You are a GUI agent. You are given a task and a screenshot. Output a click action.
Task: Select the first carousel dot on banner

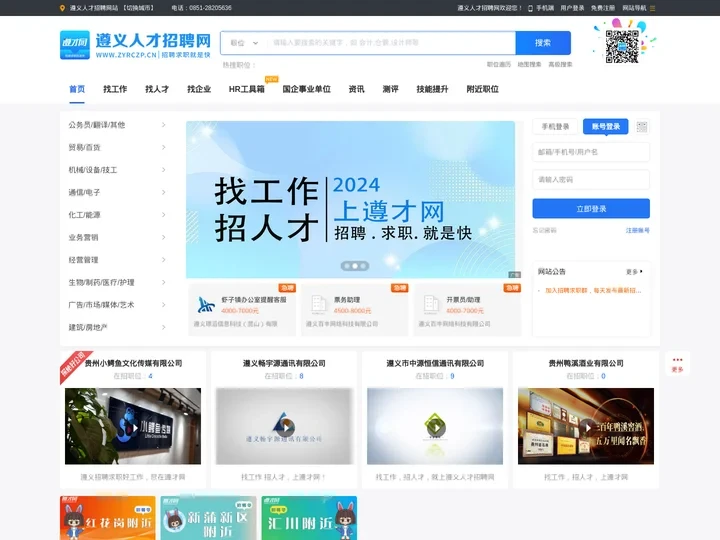pyautogui.click(x=347, y=266)
